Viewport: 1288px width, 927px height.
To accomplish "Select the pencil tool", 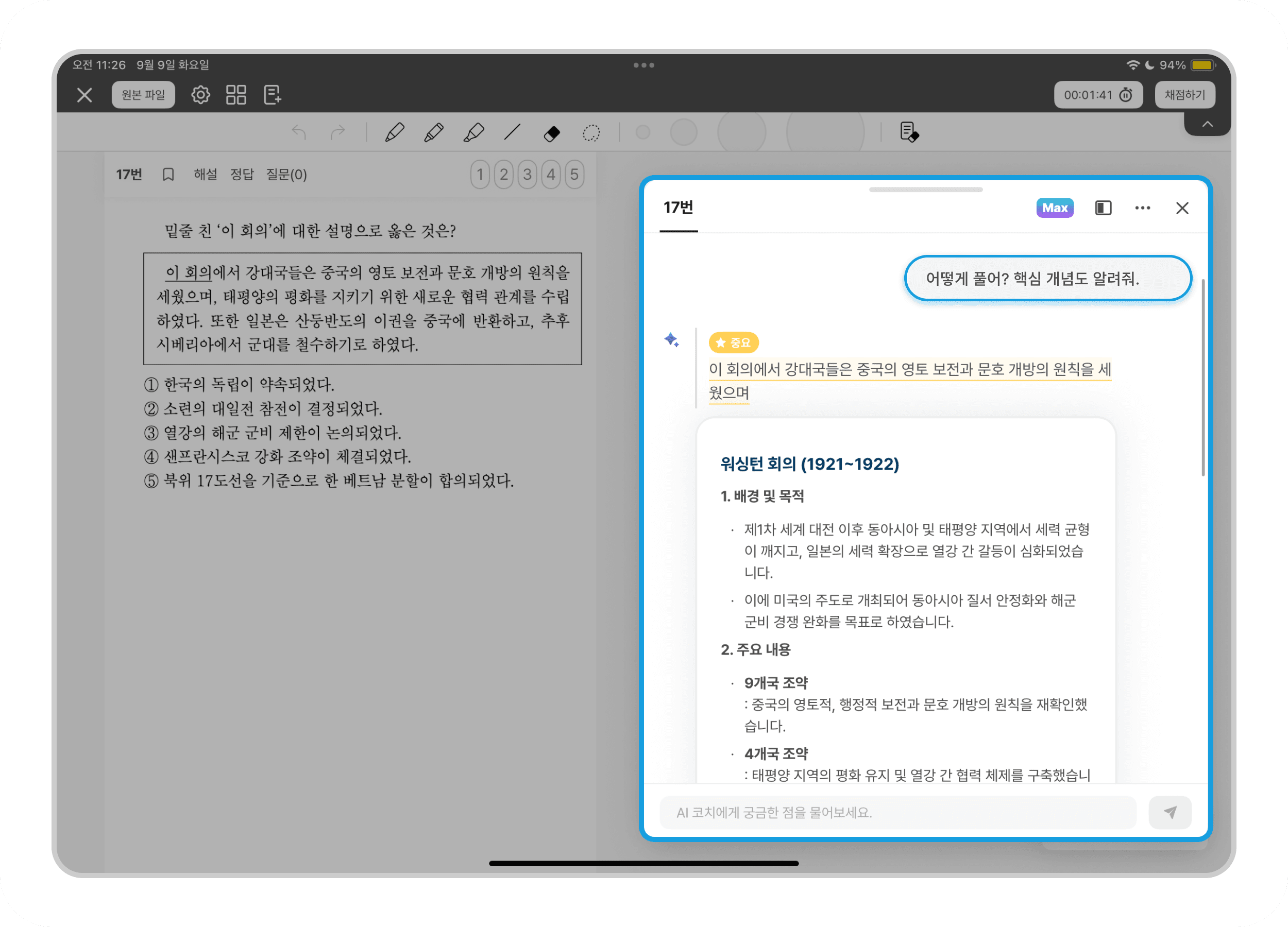I will pyautogui.click(x=434, y=133).
